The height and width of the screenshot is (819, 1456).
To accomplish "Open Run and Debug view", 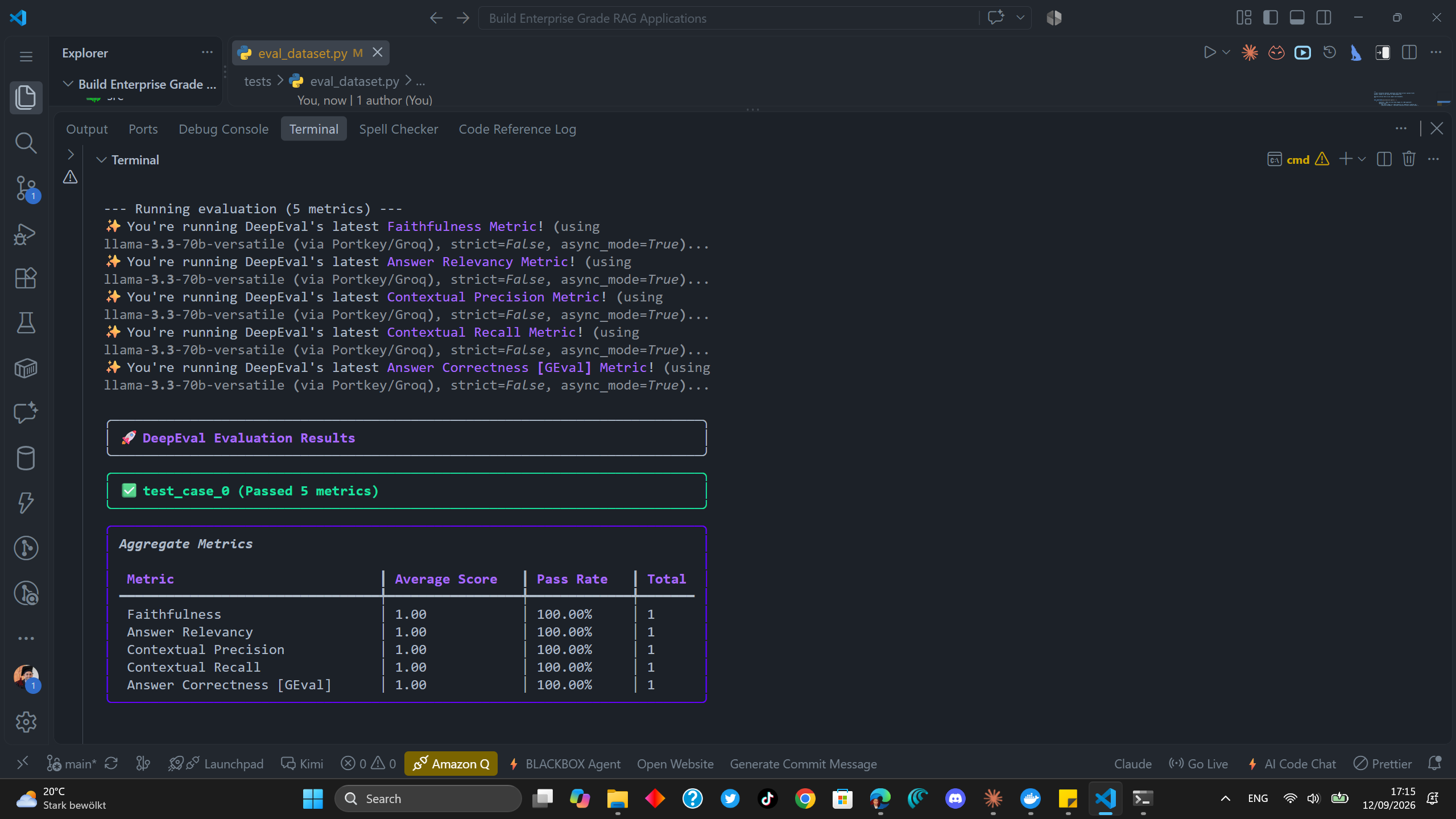I will (x=26, y=234).
